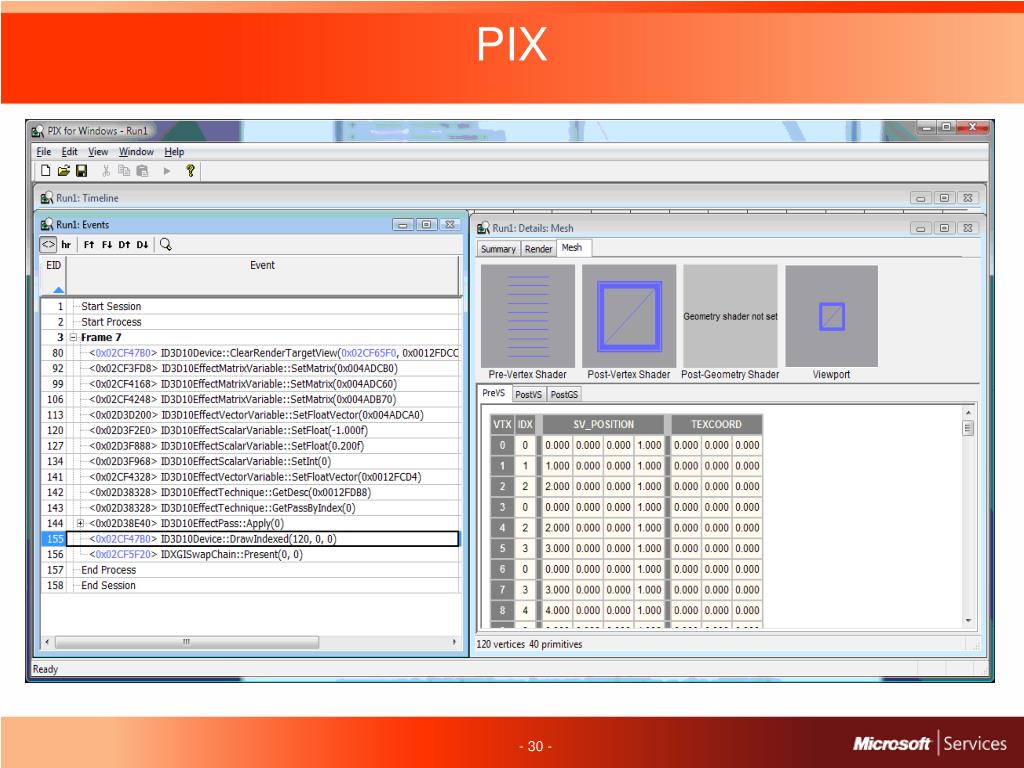This screenshot has width=1024, height=768.
Task: Select the PostVS data tab
Action: tap(528, 394)
